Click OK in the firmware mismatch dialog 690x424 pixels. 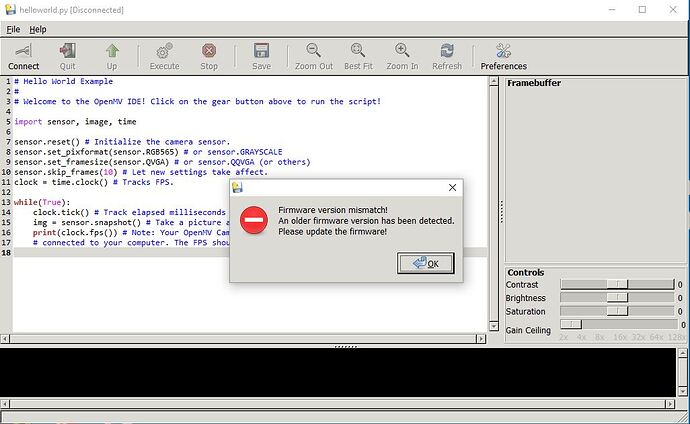point(426,263)
